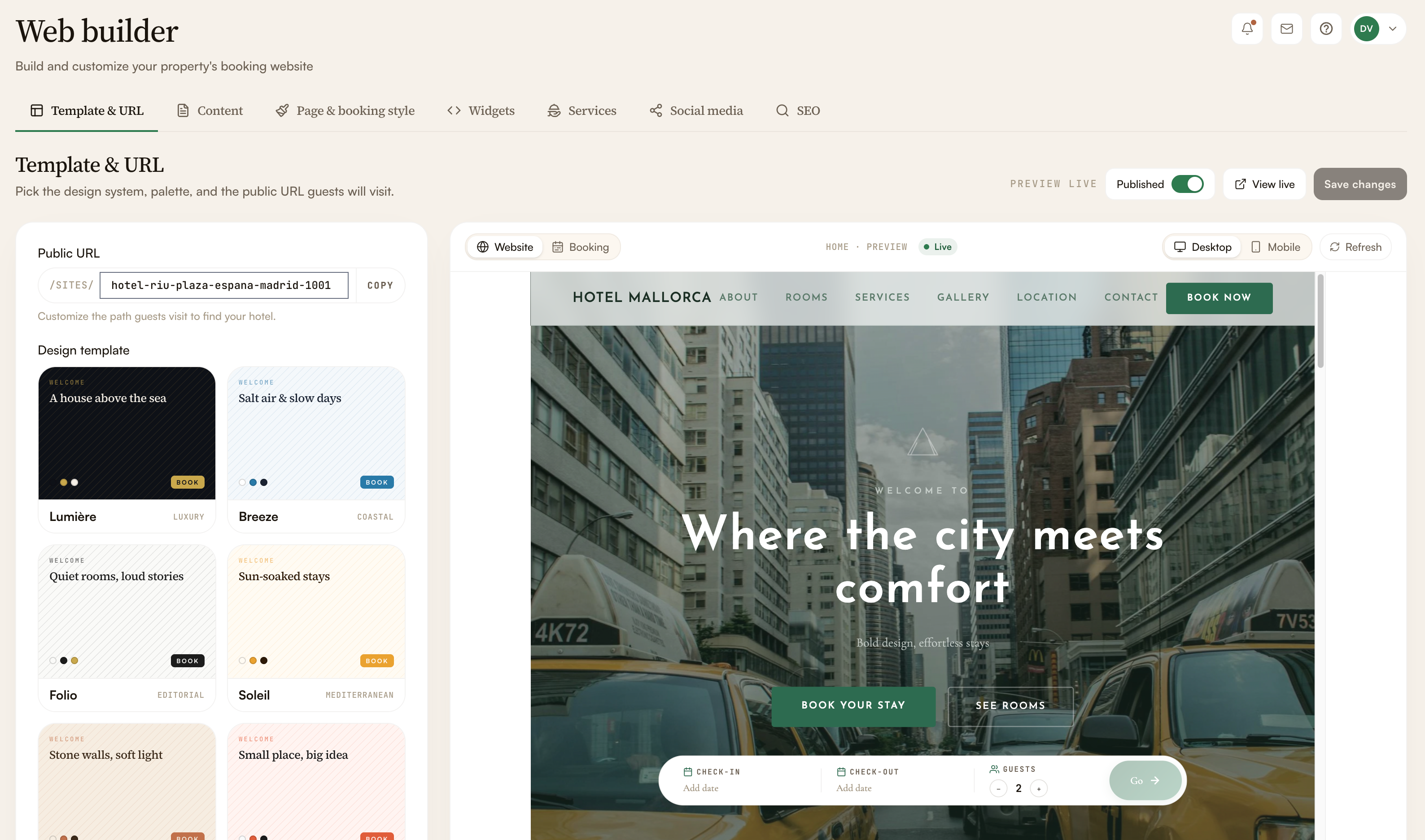Open the Social media tab
The image size is (1425, 840).
point(696,110)
